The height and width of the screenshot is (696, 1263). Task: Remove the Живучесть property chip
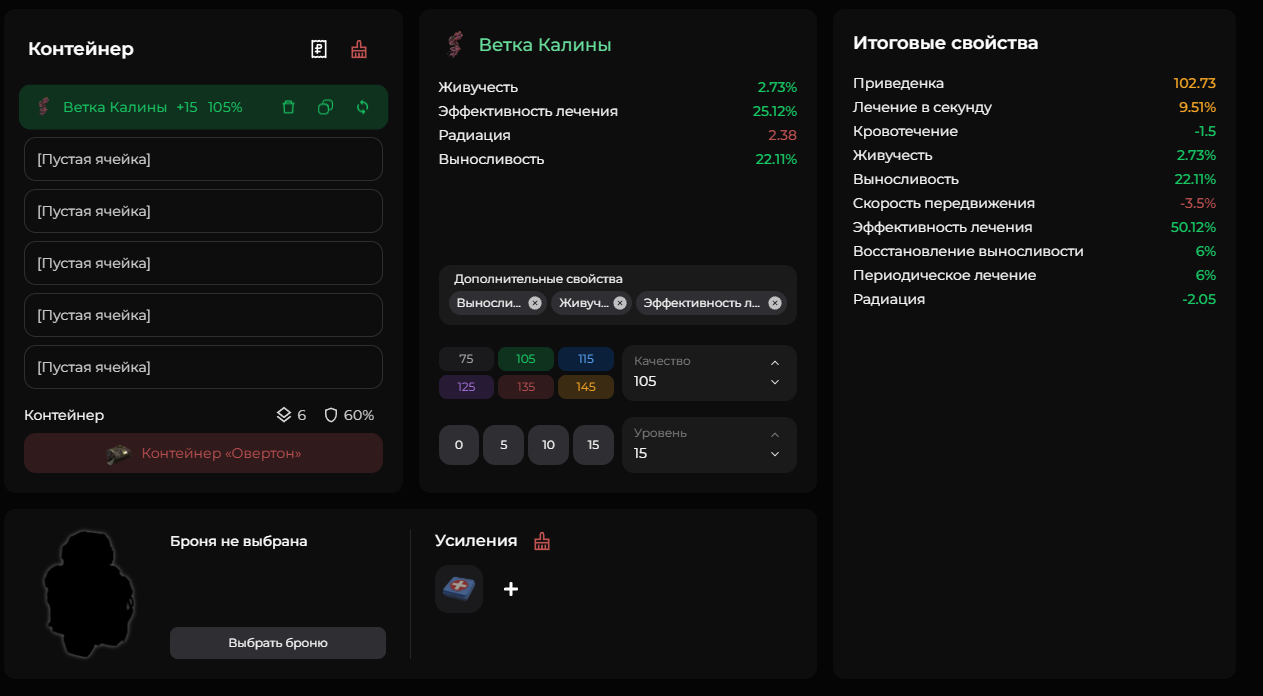coord(620,303)
